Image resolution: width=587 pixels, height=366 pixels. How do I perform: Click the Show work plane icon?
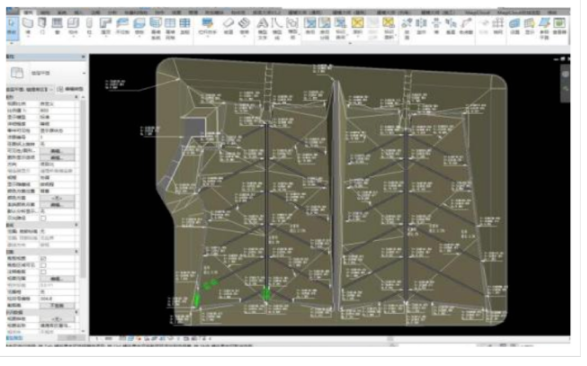tap(529, 26)
